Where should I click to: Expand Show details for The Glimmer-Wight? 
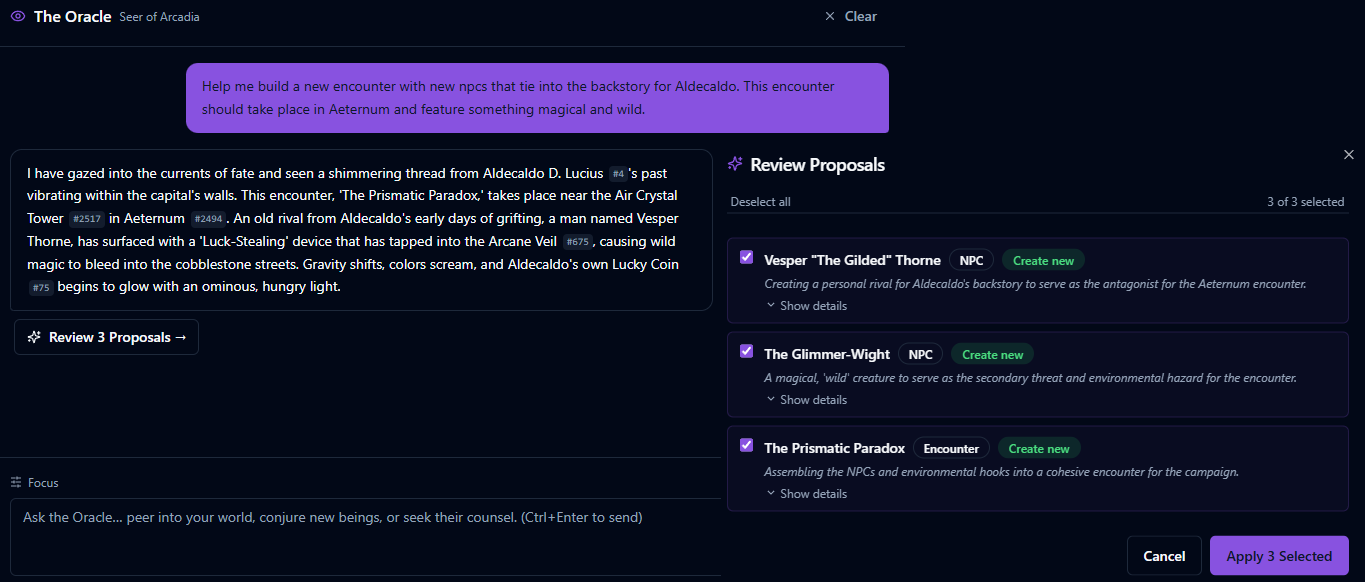(x=806, y=400)
